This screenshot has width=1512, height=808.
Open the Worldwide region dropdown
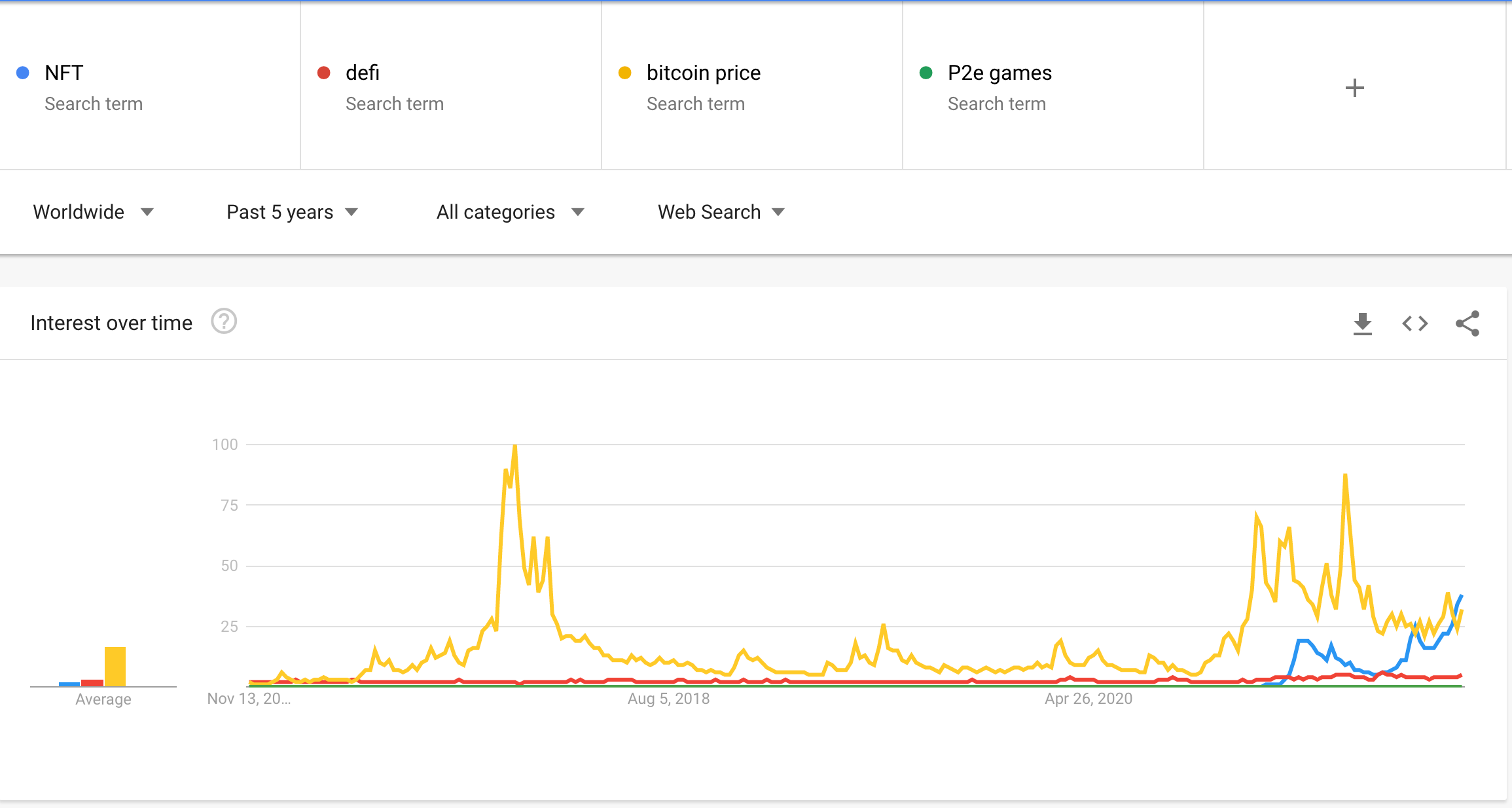click(93, 212)
